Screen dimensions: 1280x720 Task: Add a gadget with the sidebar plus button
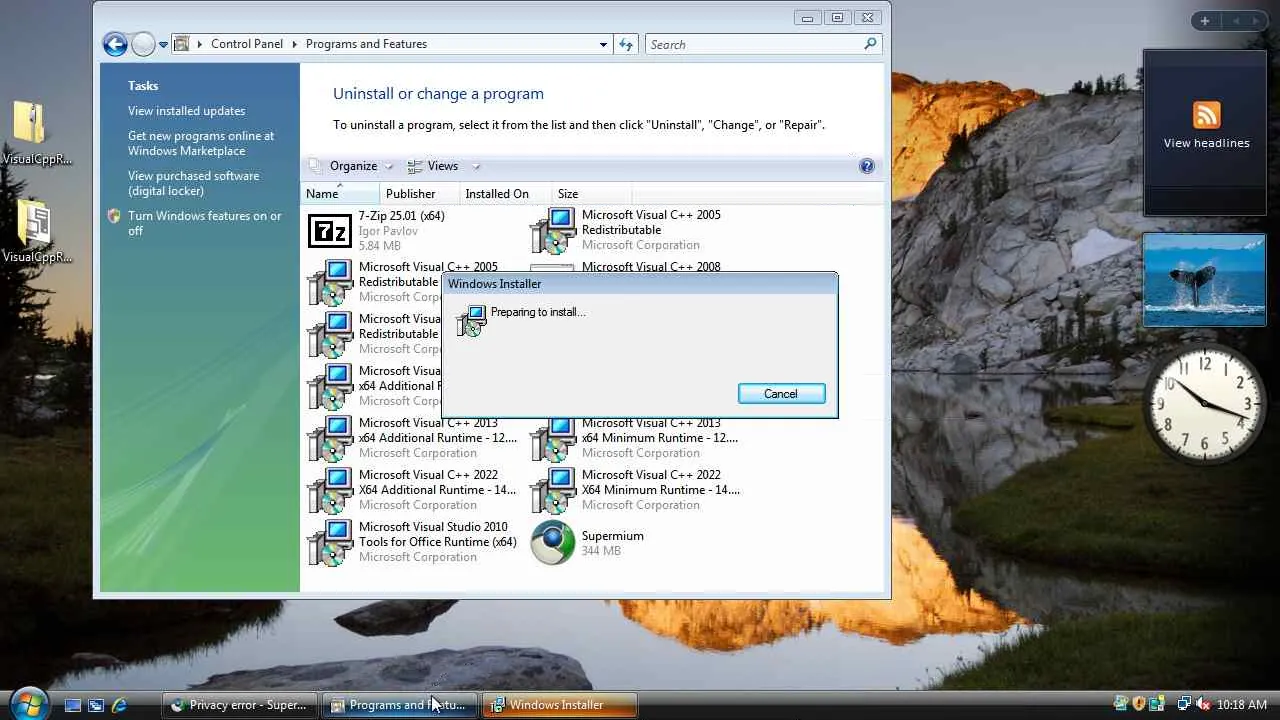tap(1205, 21)
